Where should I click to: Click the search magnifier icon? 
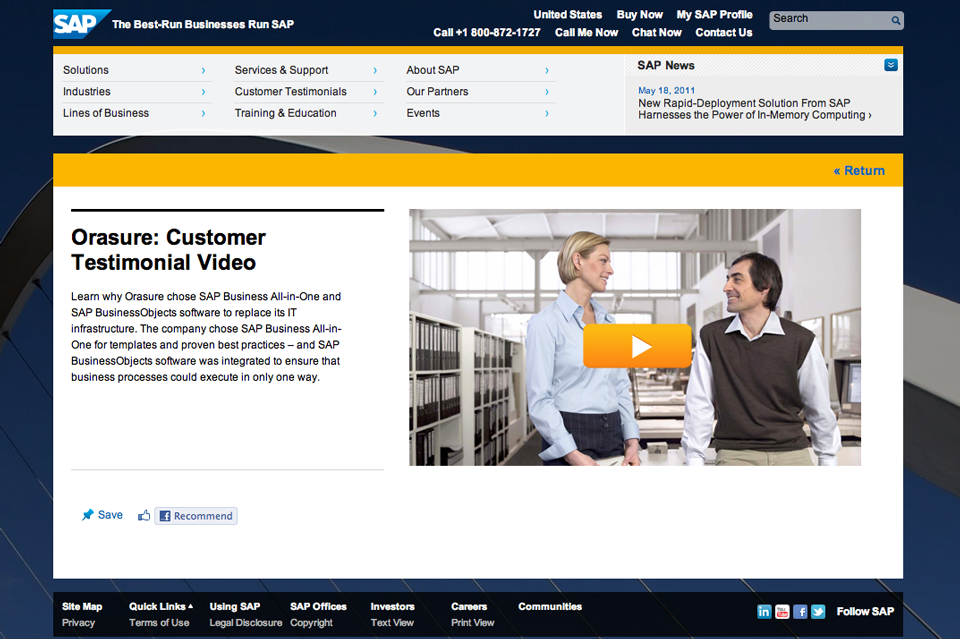click(x=896, y=20)
